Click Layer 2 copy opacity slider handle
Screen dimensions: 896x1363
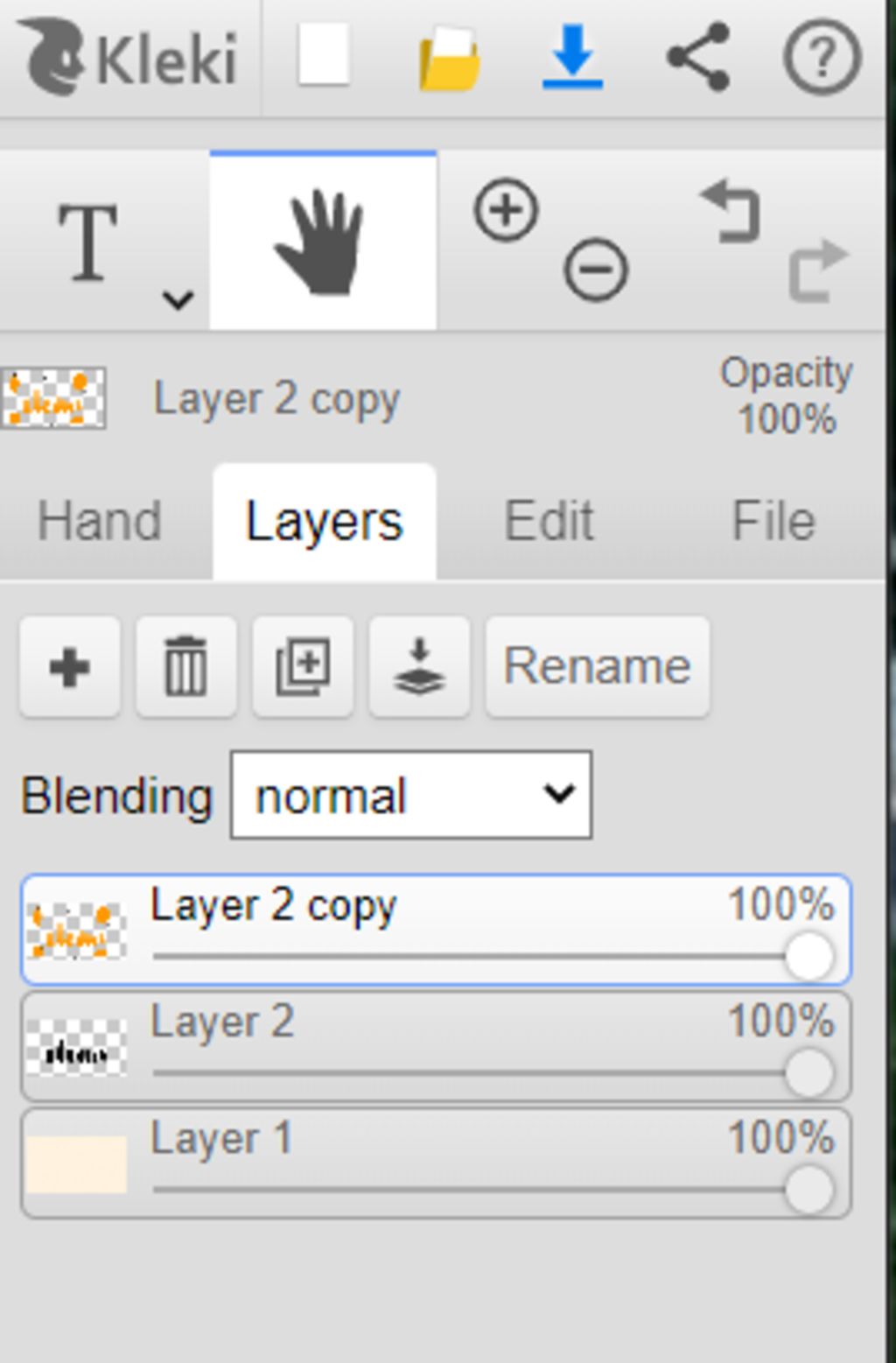(x=808, y=956)
